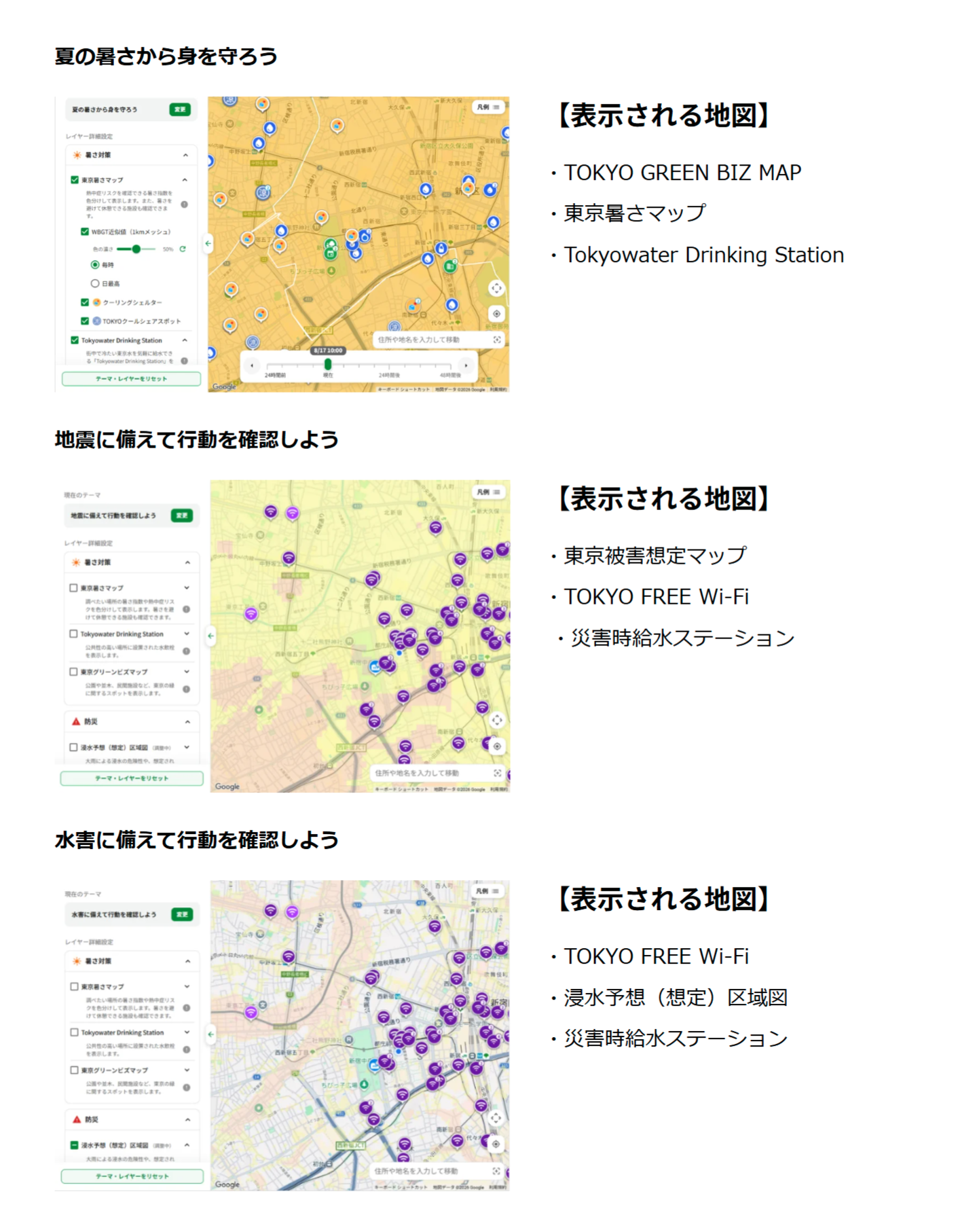This screenshot has width=958, height=1232.
Task: Click the current location icon on summer heat map
Action: coord(496,314)
